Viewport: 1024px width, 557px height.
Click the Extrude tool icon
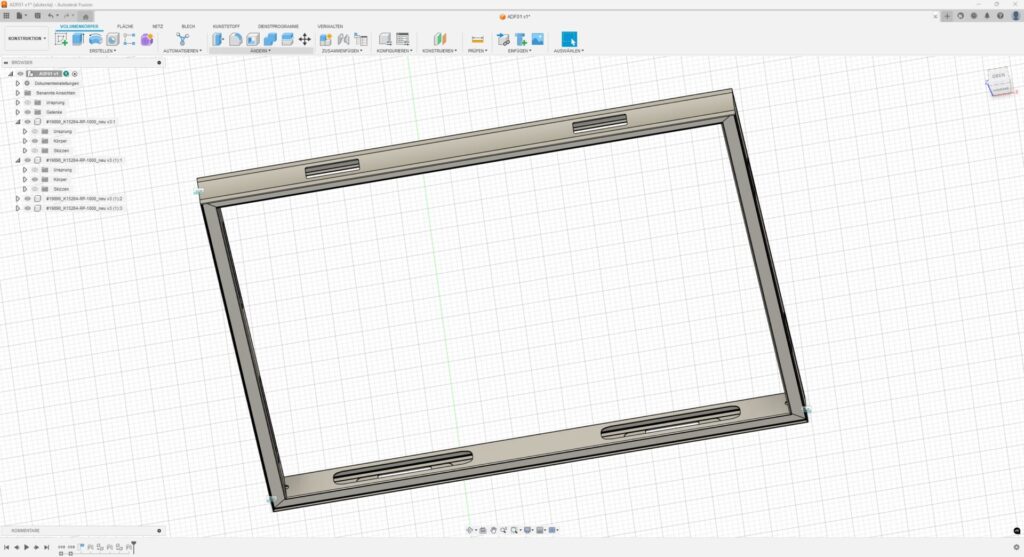[x=79, y=39]
